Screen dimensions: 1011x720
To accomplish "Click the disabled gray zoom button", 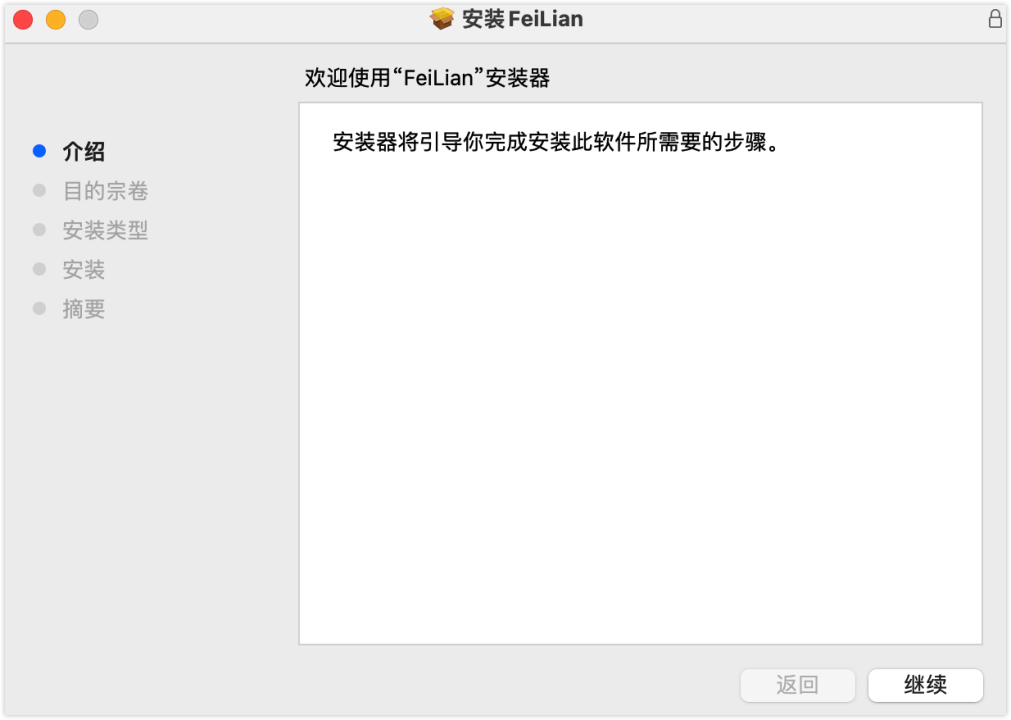I will pos(88,20).
